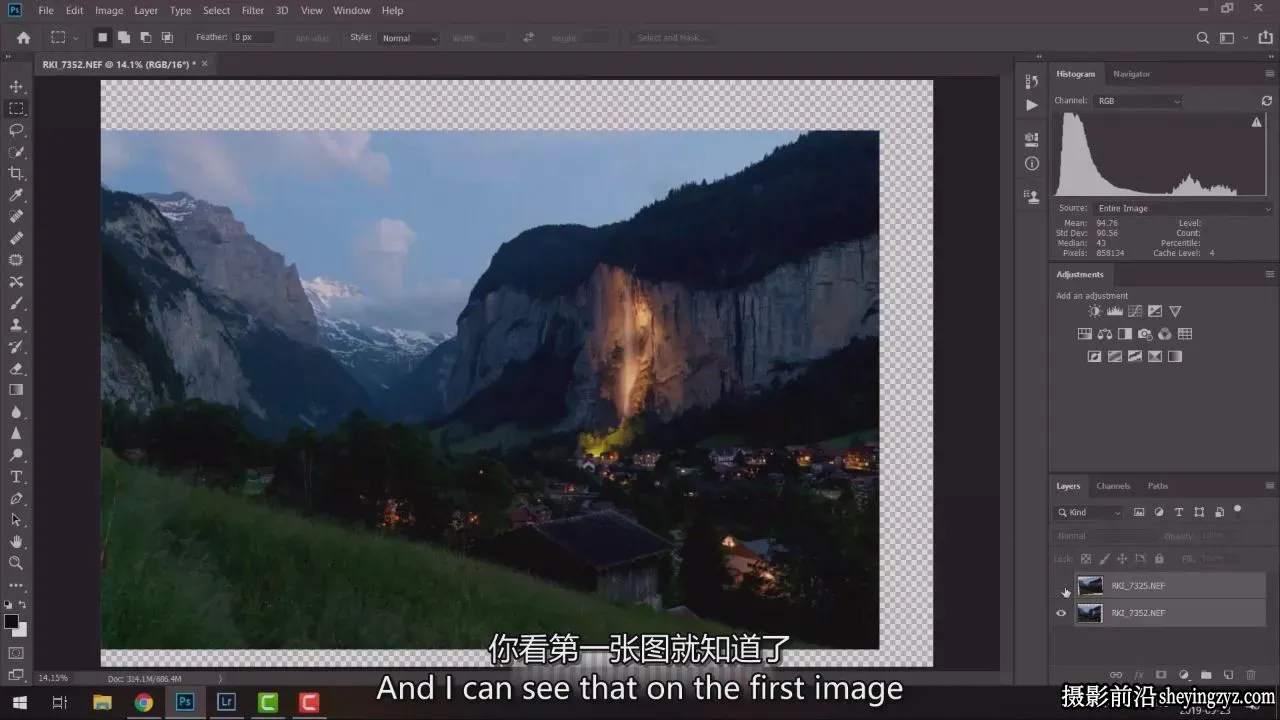Screen dimensions: 1280x720
Task: Open the Actions panel play icon
Action: click(x=1032, y=105)
